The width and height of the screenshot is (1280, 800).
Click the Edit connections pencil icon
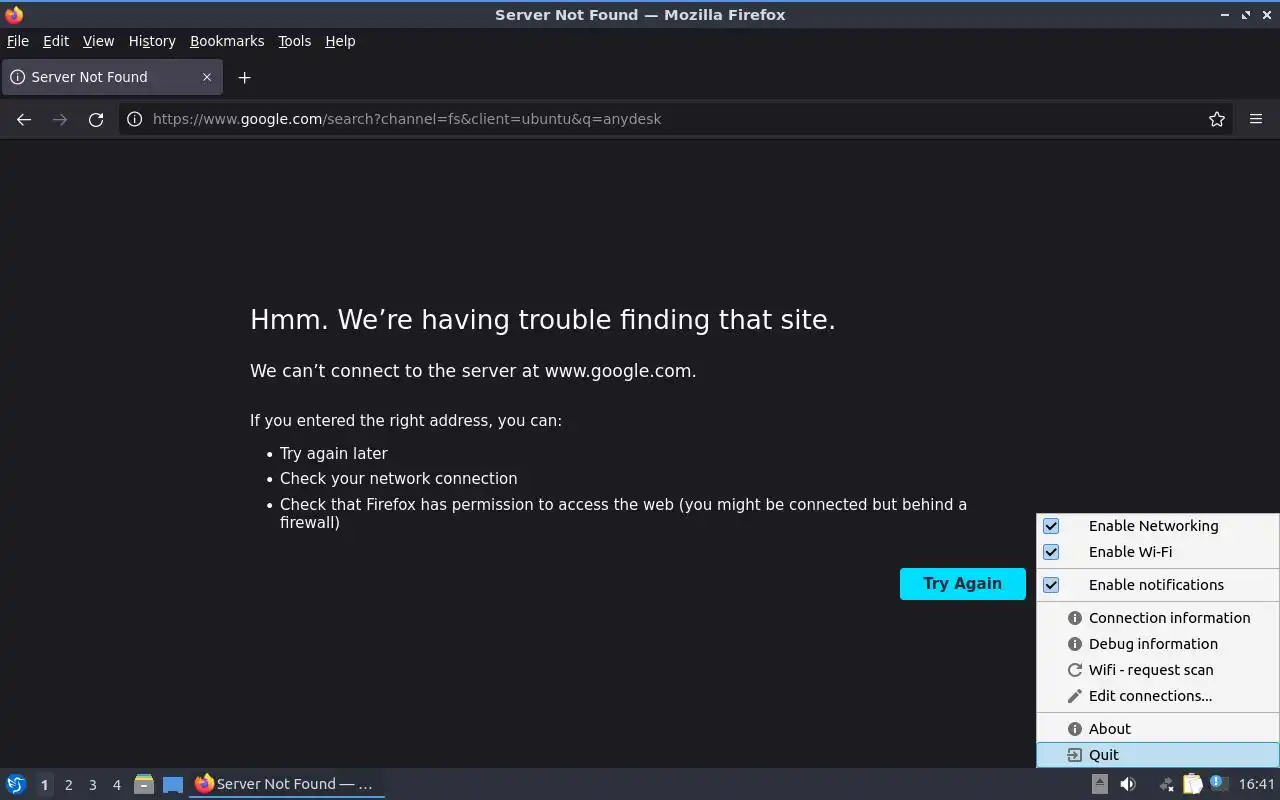coord(1075,696)
